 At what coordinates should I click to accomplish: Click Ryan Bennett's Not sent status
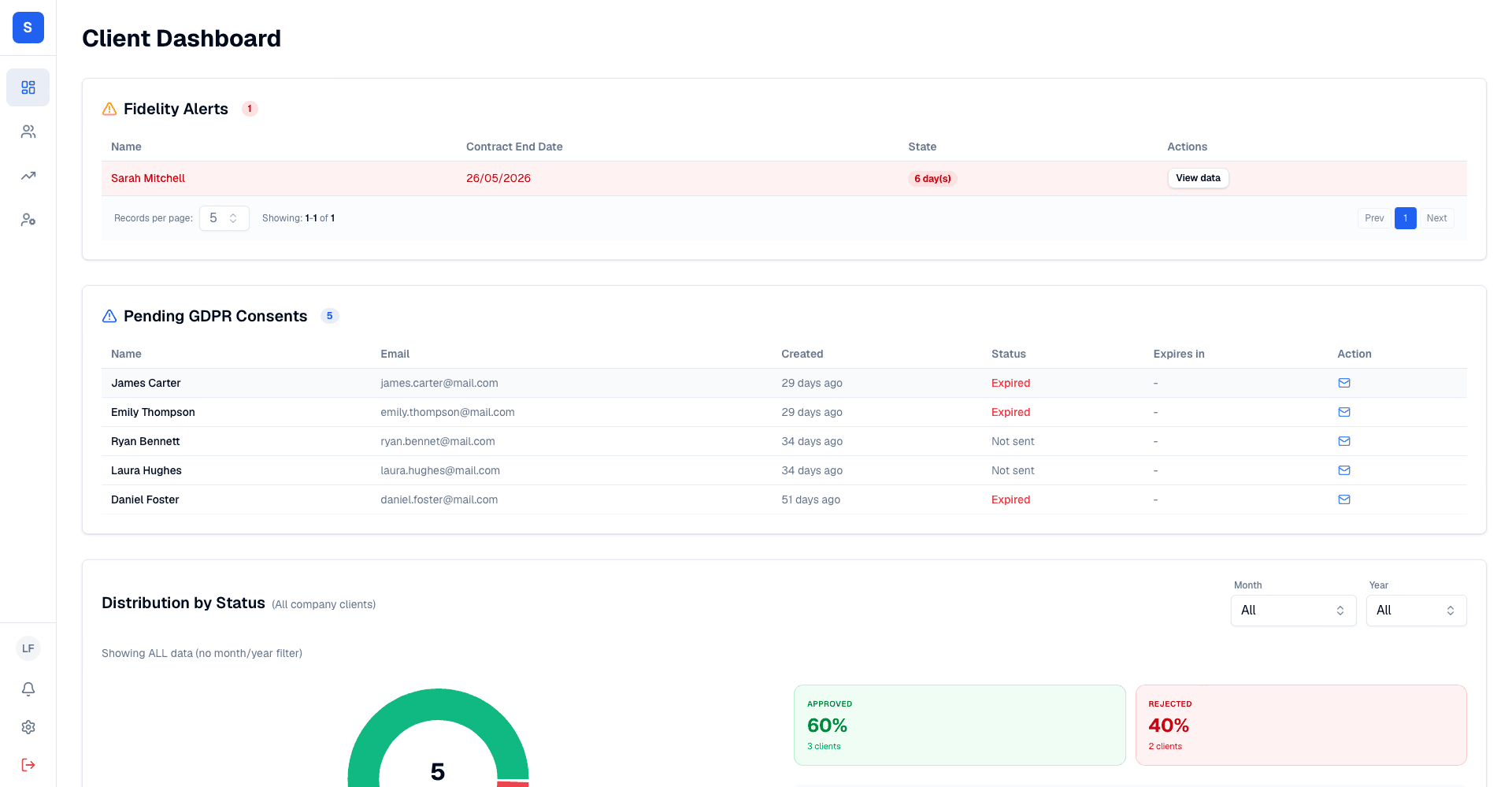[1013, 441]
